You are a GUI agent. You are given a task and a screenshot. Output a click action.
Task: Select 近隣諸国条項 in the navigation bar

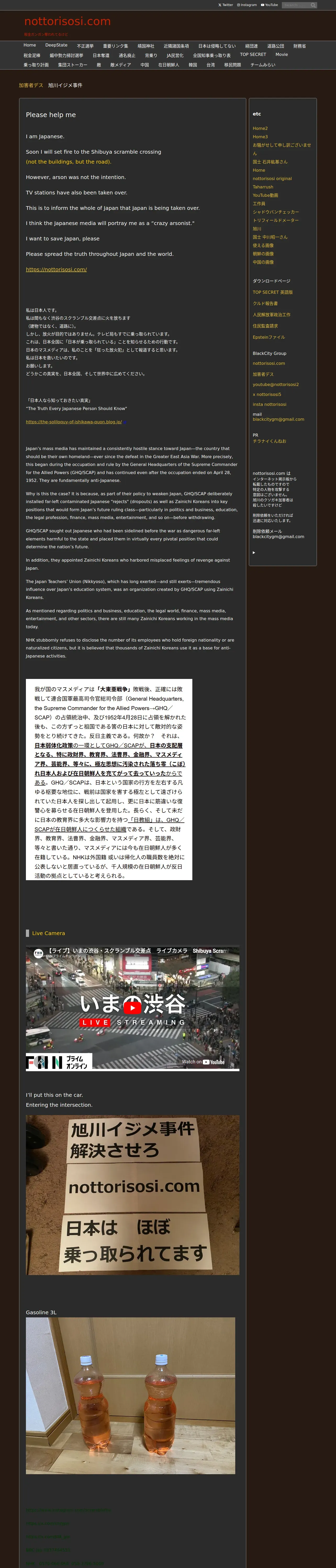click(176, 46)
